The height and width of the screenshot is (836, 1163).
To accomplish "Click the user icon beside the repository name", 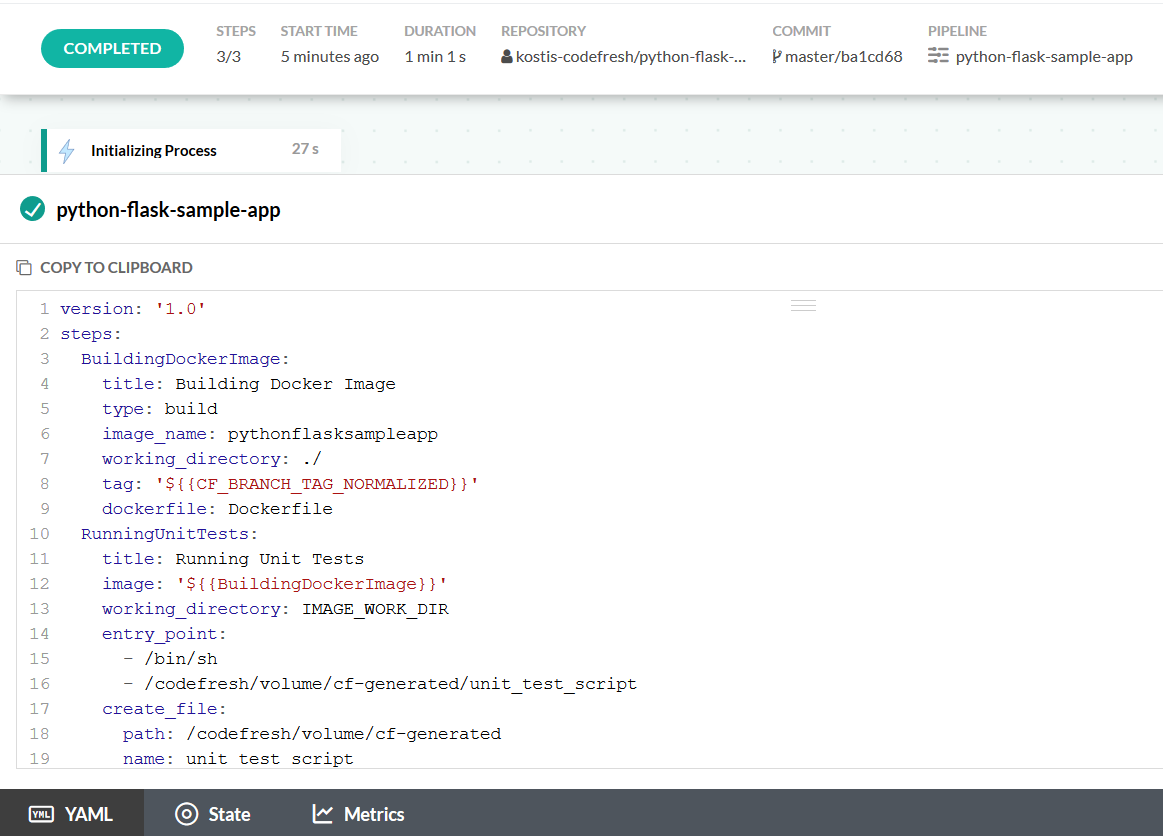I will [507, 57].
